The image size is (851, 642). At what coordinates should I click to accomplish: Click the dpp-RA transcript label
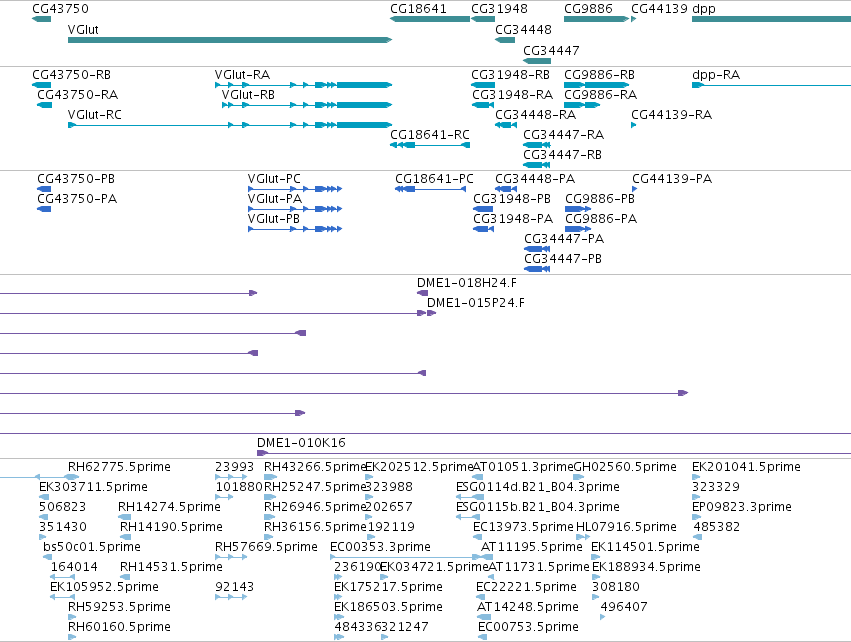(x=716, y=74)
